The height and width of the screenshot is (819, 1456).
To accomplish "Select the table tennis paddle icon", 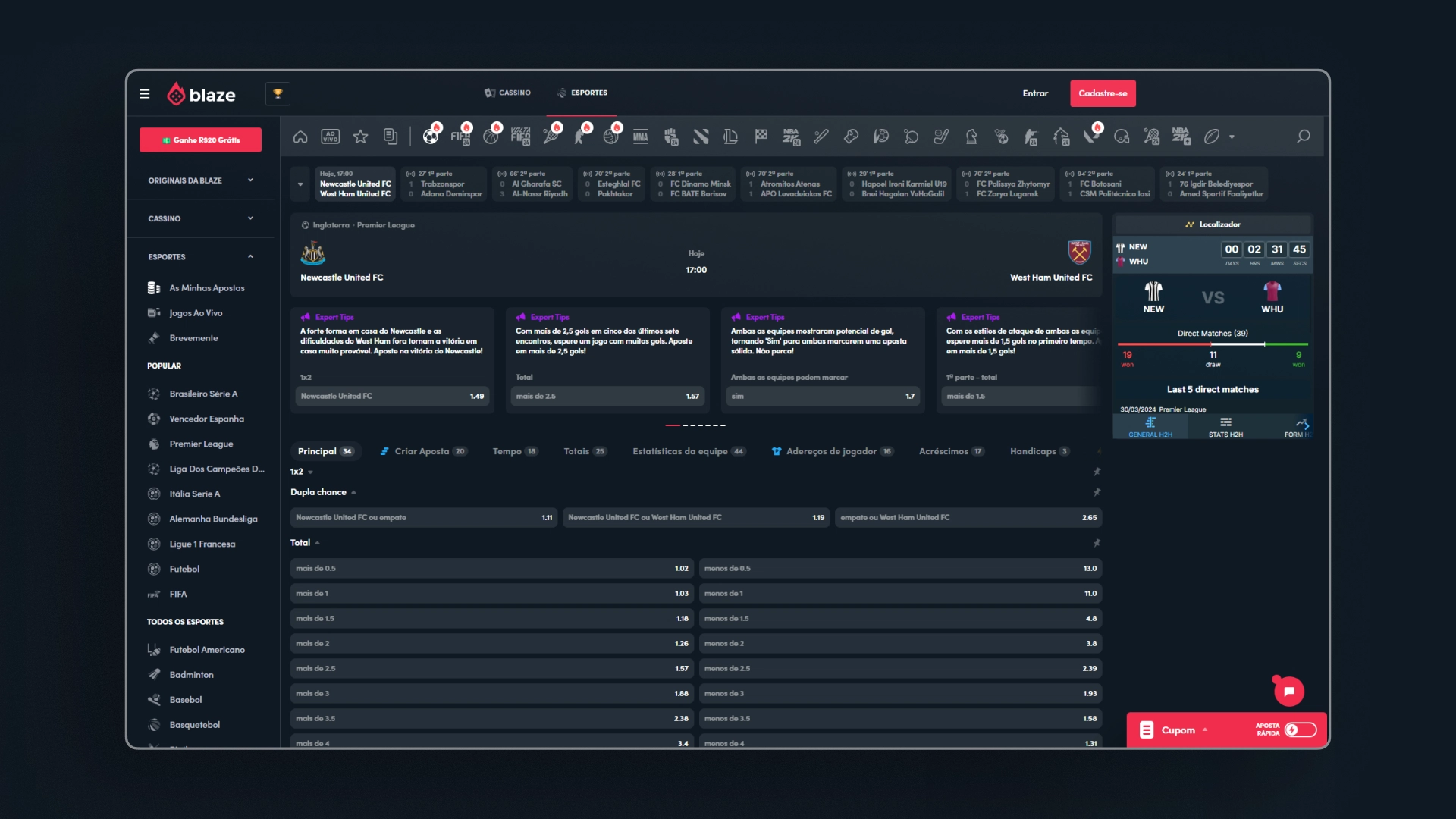I will 911,136.
